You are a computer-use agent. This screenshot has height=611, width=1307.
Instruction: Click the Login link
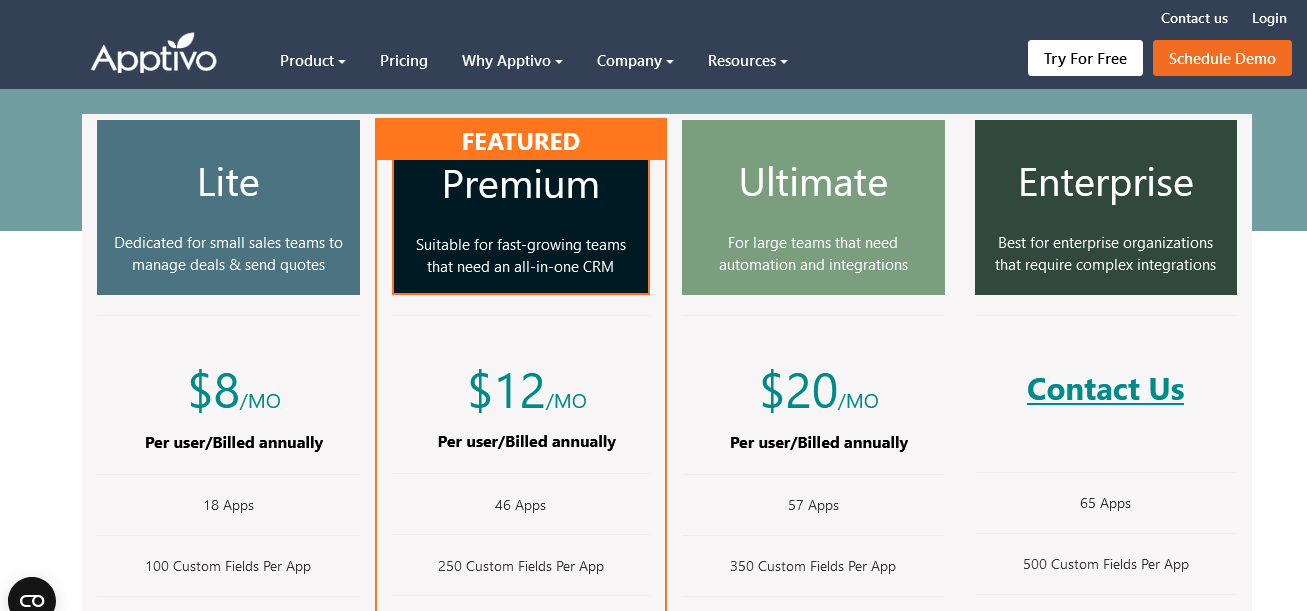point(1269,18)
